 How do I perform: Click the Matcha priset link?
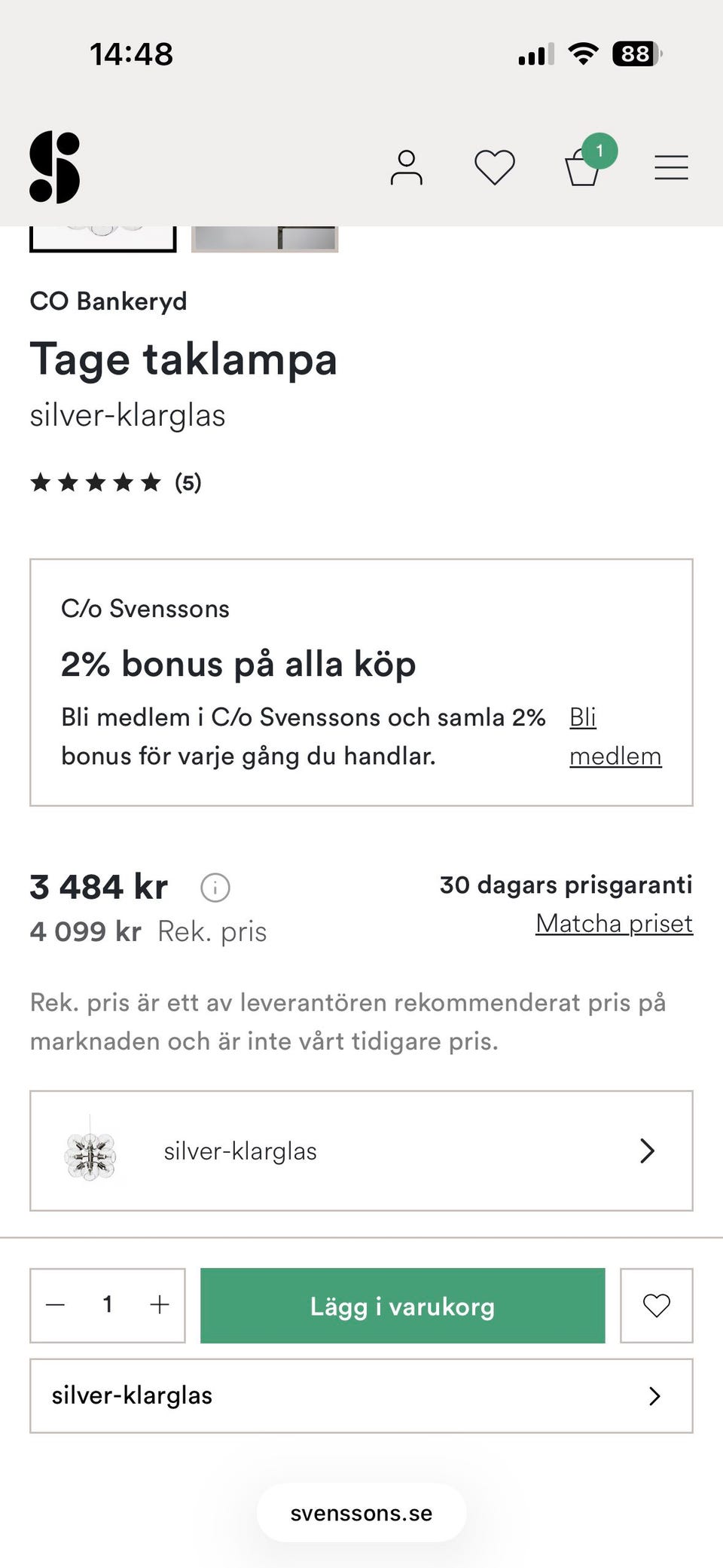(x=614, y=923)
